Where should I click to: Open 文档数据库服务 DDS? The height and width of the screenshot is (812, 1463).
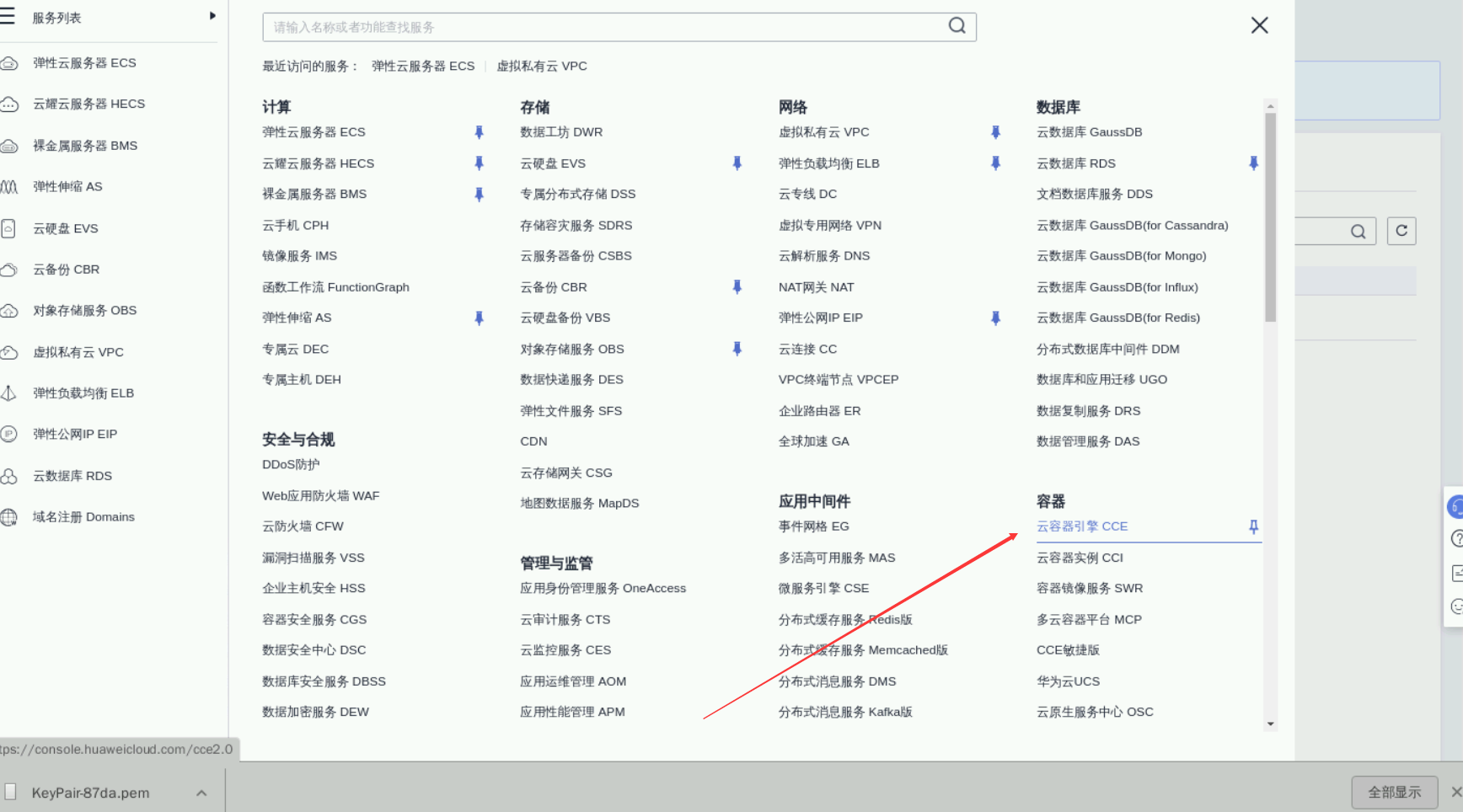[1095, 194]
